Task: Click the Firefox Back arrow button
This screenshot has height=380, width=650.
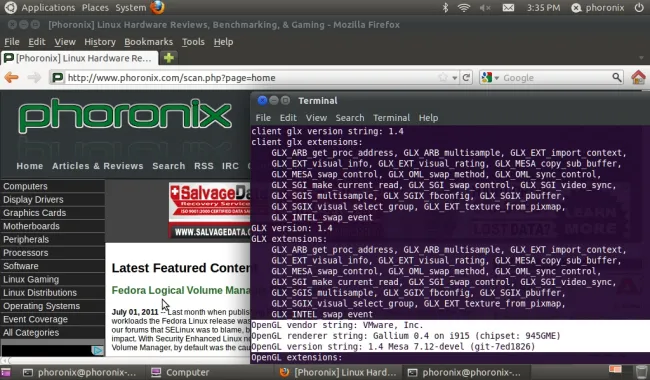Action: pos(12,77)
